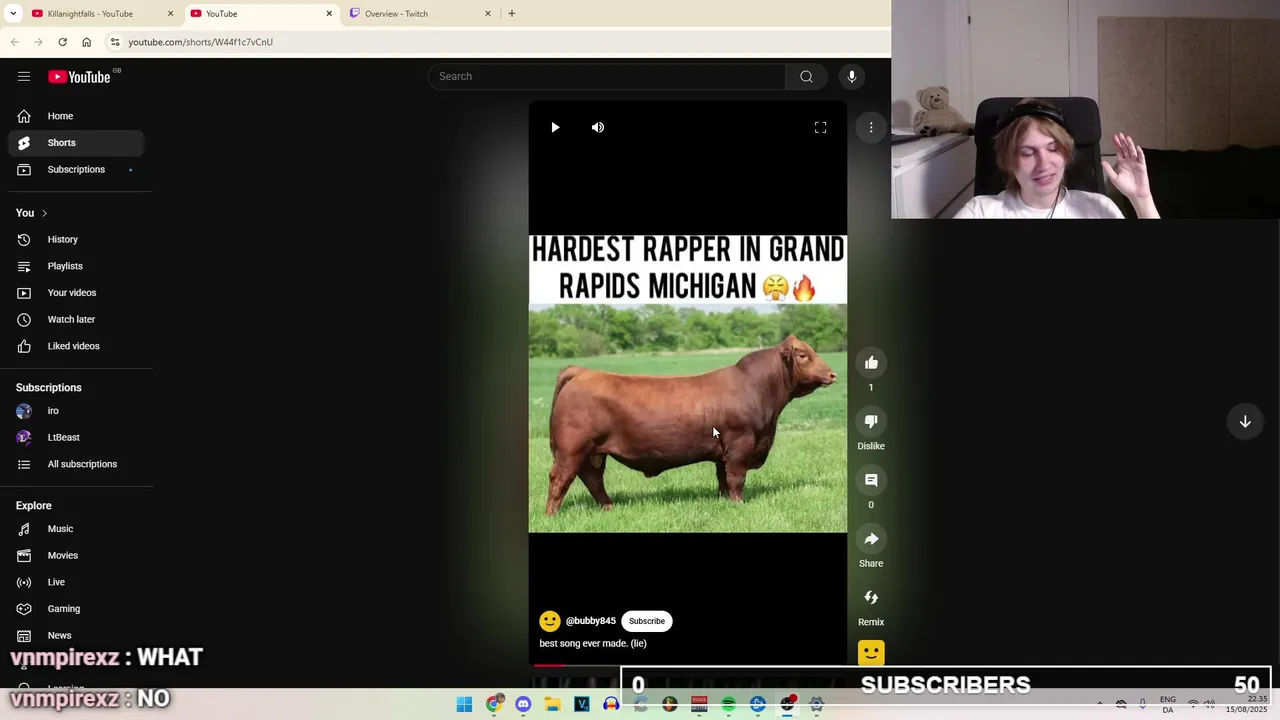Viewport: 1280px width, 720px height.
Task: Open a new browser tab
Action: [x=512, y=14]
